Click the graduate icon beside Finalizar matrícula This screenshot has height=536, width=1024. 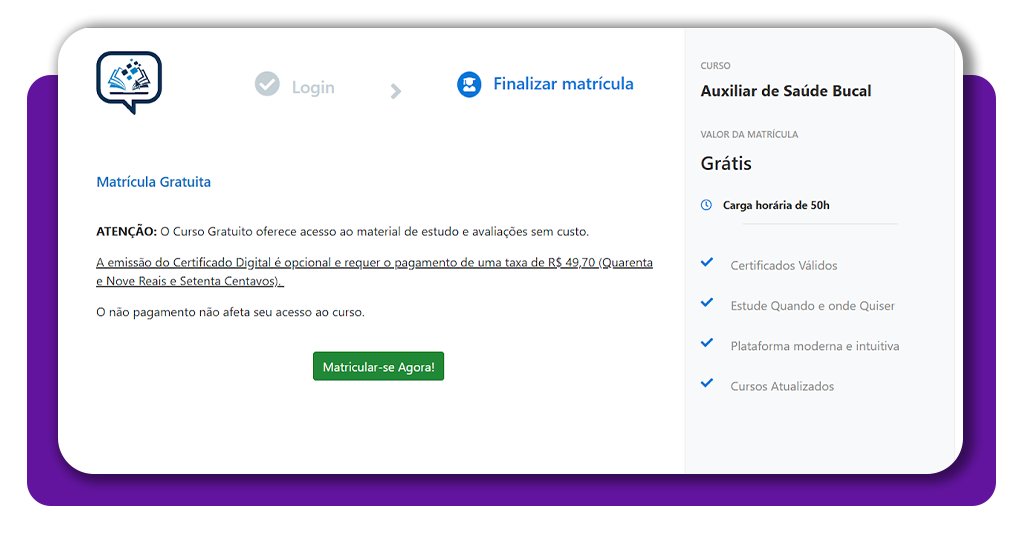(469, 85)
